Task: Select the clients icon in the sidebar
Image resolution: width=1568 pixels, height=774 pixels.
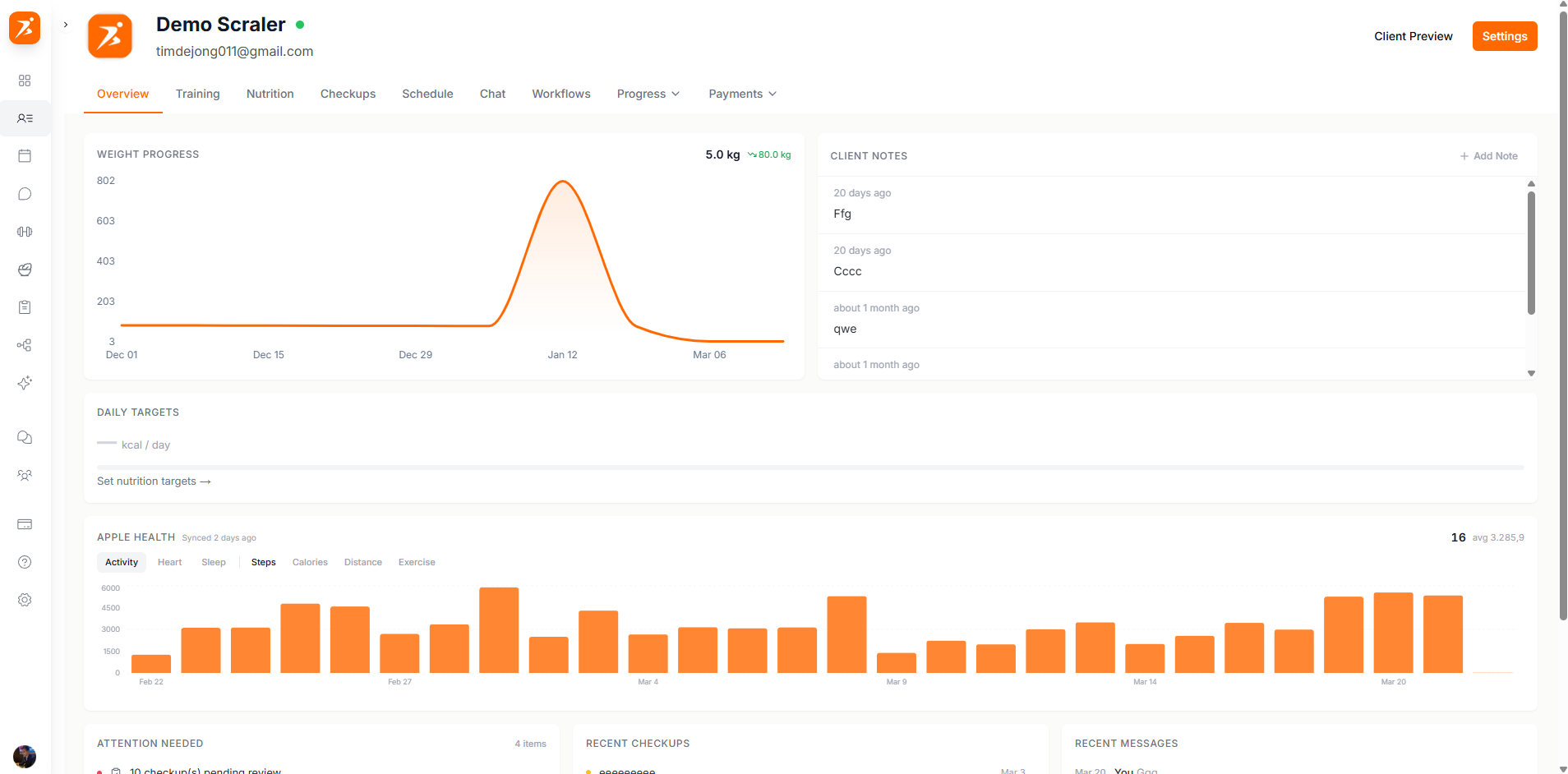Action: 25,118
